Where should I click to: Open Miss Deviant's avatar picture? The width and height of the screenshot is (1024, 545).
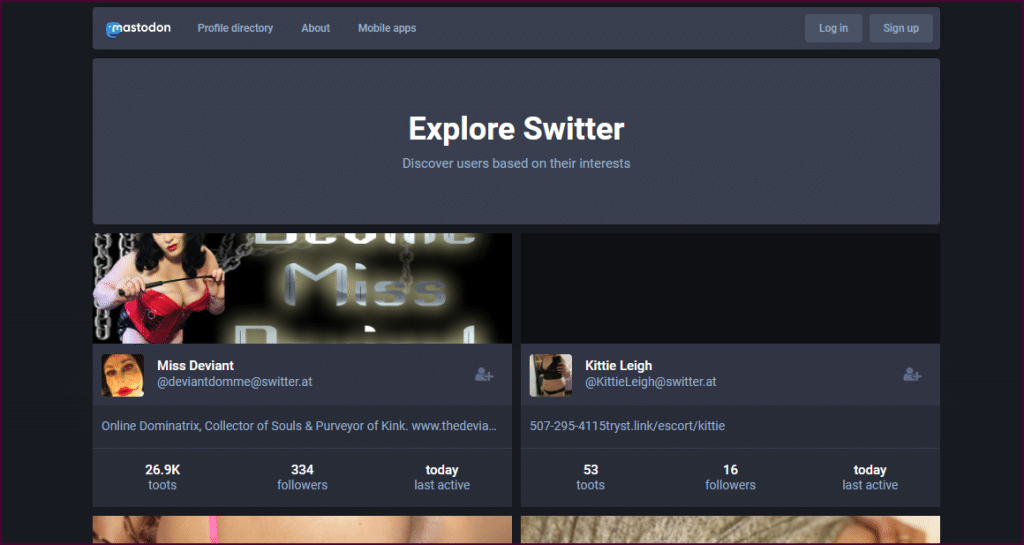(x=123, y=375)
